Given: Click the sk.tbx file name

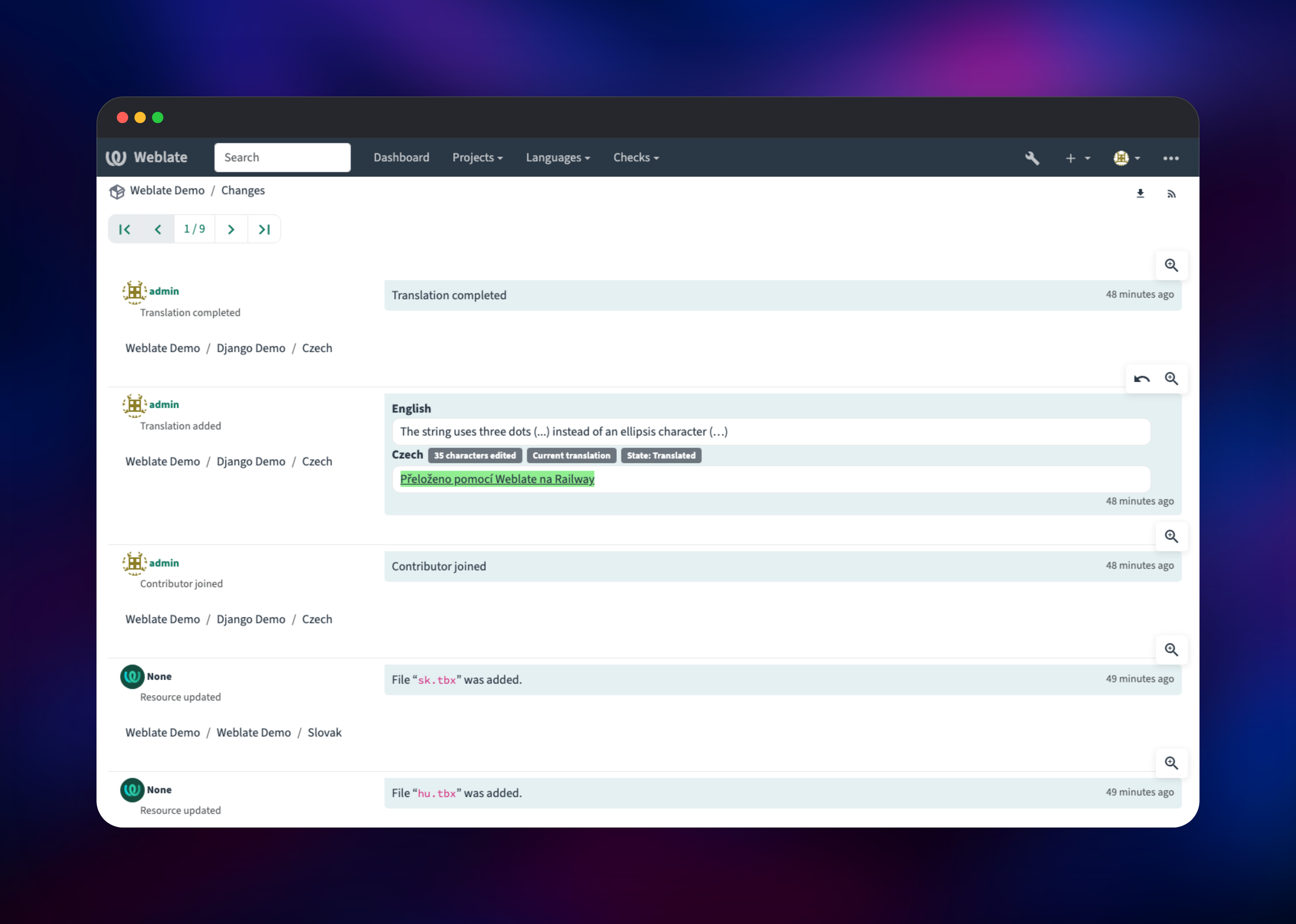Looking at the screenshot, I should (x=437, y=680).
